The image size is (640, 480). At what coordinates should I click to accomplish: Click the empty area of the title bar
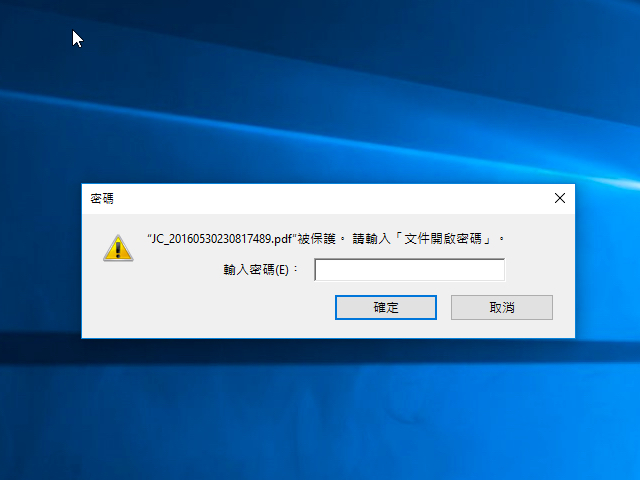point(327,199)
